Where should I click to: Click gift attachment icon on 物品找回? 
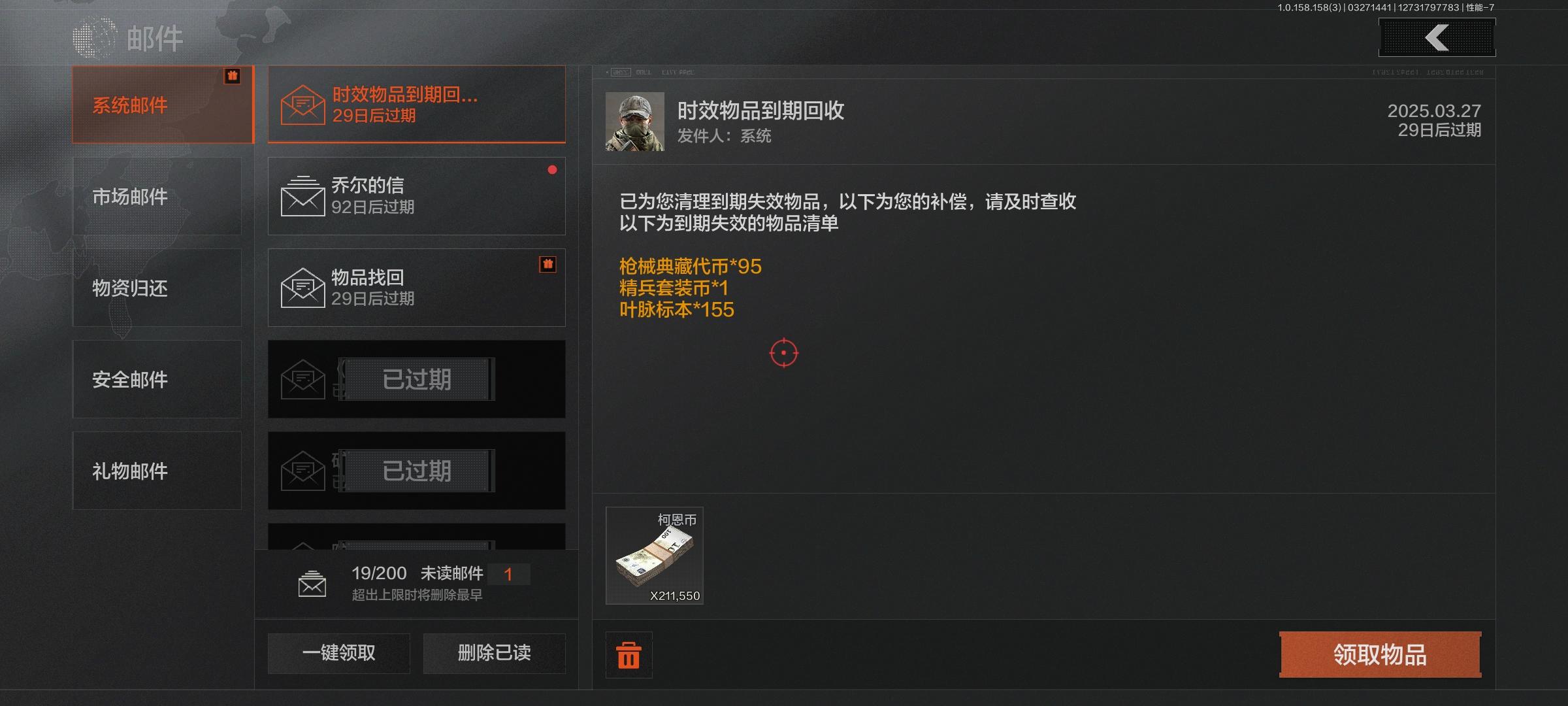(547, 264)
